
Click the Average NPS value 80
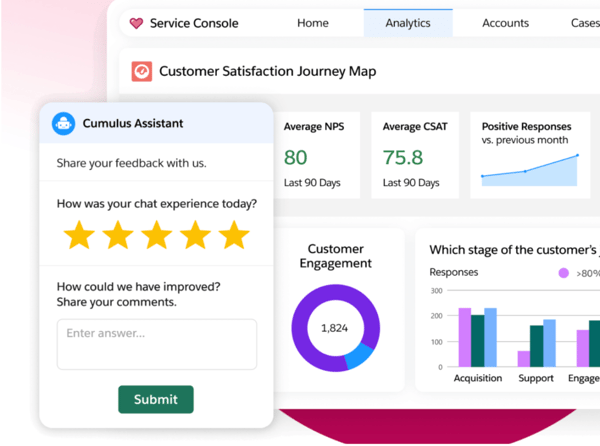[295, 158]
